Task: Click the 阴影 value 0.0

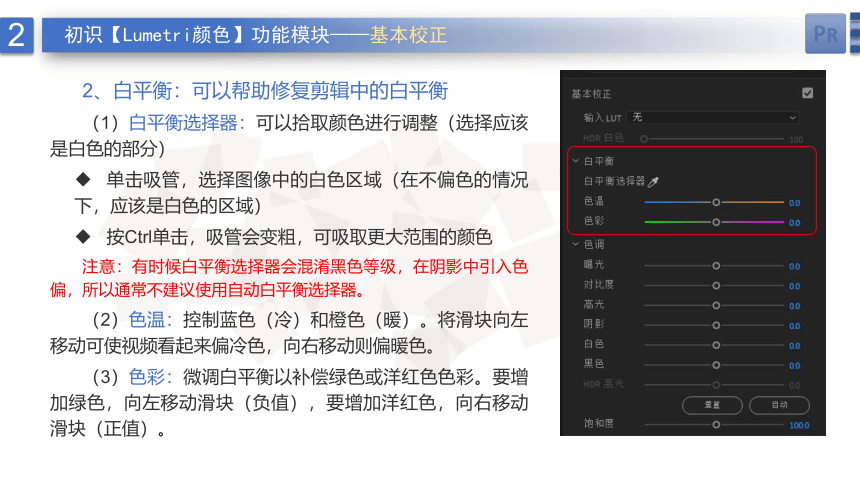Action: [x=794, y=326]
